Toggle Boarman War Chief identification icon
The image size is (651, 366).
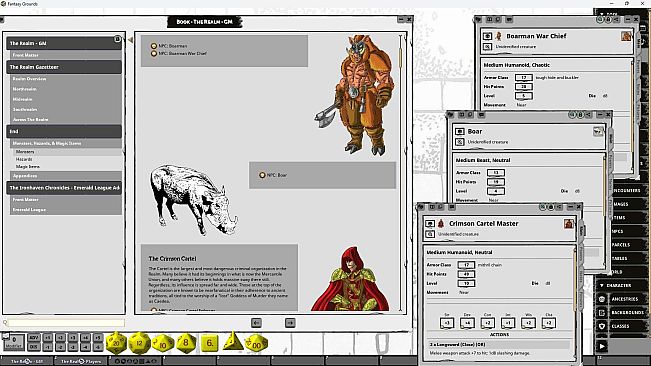[x=487, y=47]
